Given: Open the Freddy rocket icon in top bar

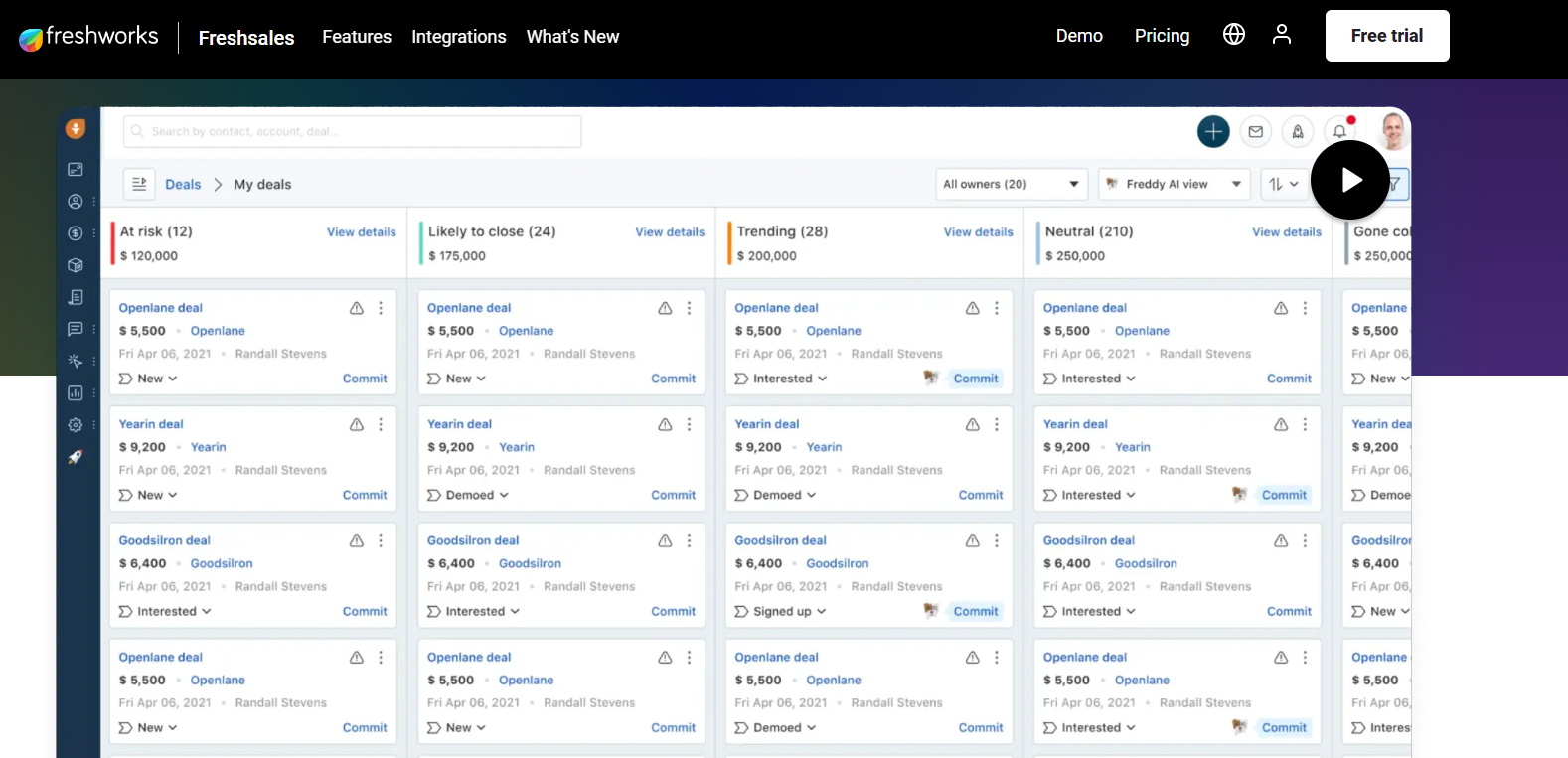Looking at the screenshot, I should point(1298,131).
